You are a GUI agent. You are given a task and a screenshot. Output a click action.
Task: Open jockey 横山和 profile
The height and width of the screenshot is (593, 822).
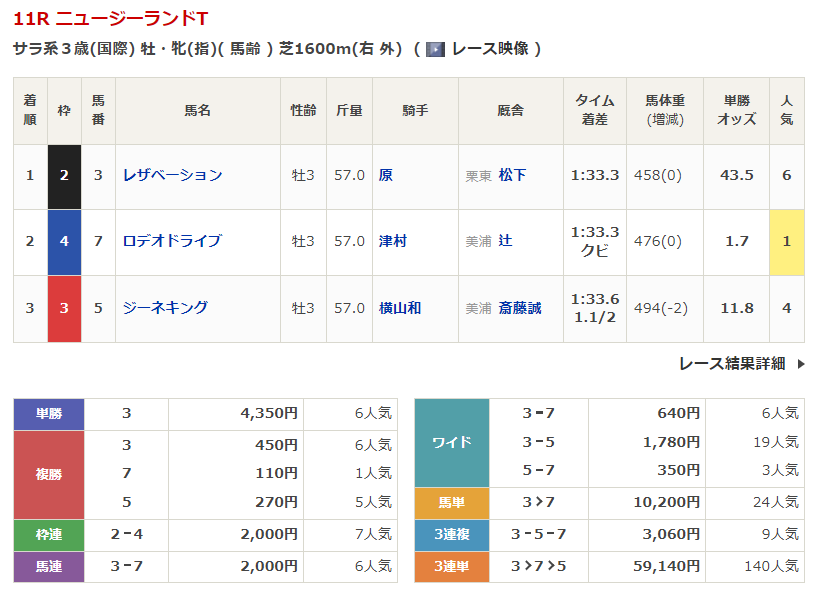click(400, 308)
